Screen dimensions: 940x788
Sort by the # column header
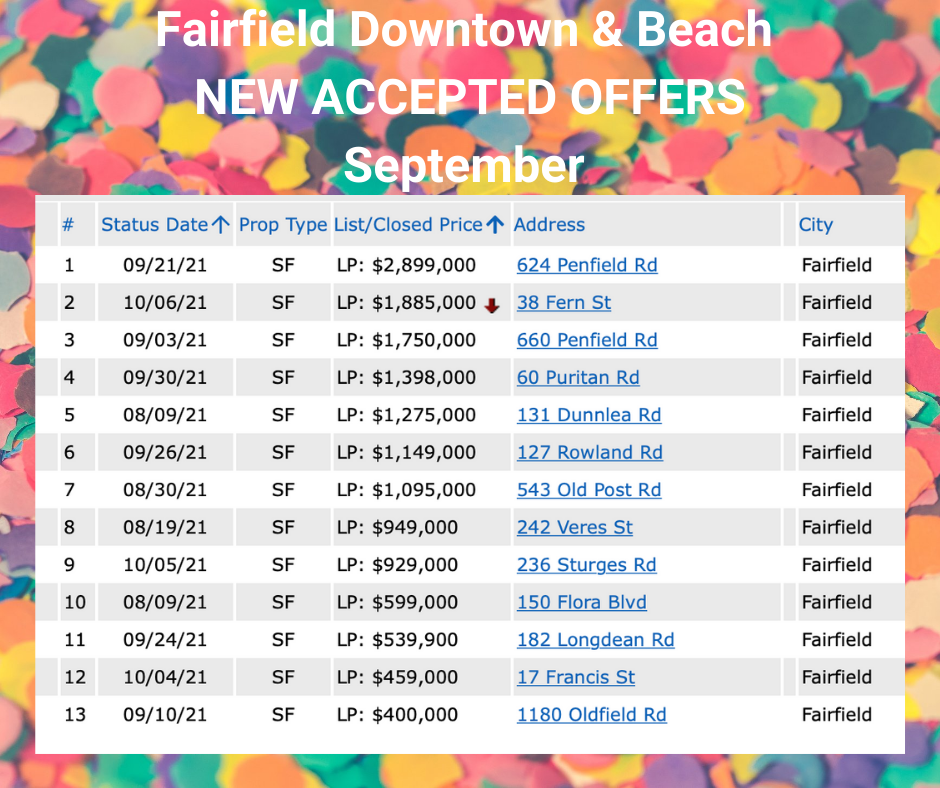coord(68,225)
